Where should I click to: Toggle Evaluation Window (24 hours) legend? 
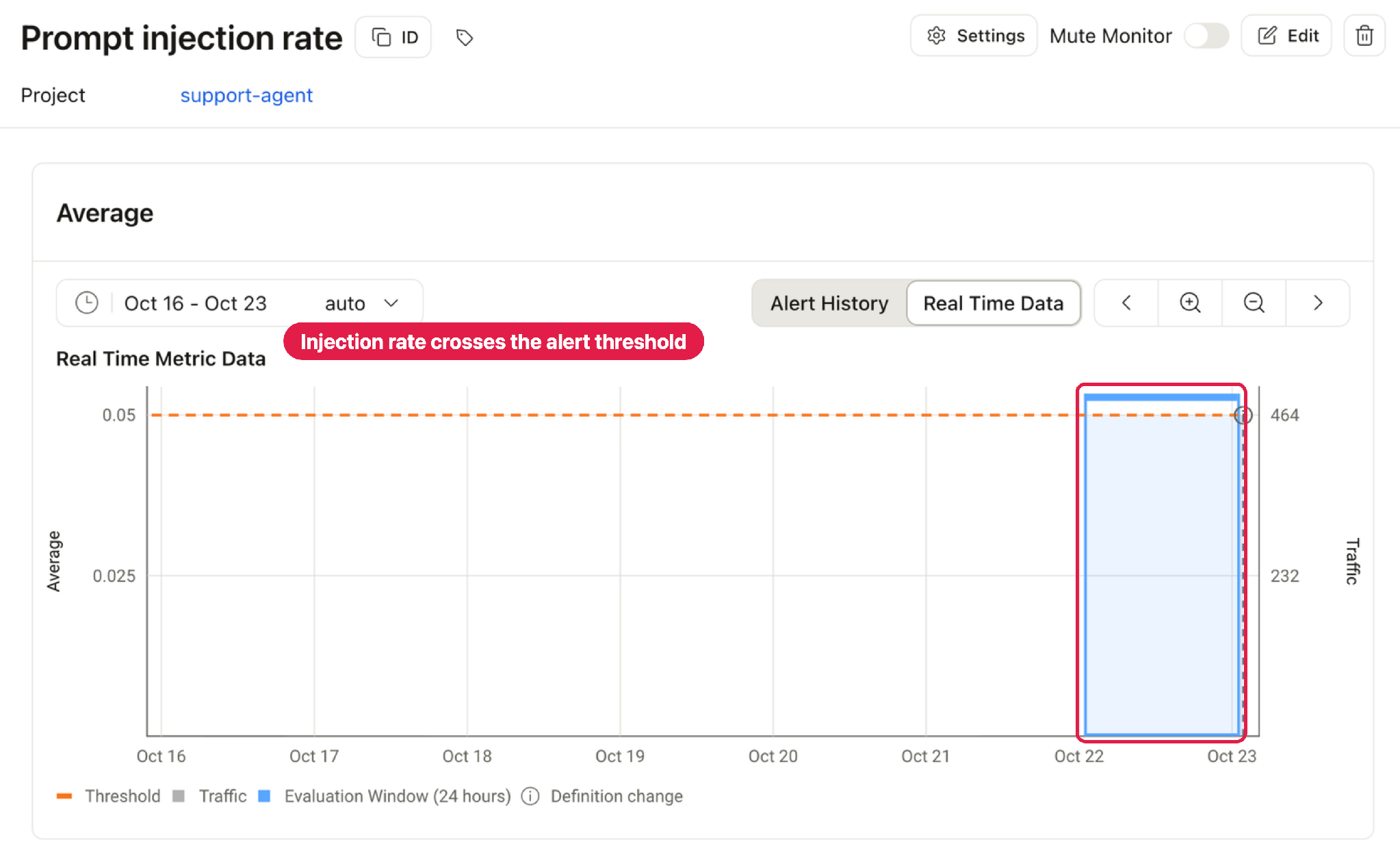[x=385, y=796]
